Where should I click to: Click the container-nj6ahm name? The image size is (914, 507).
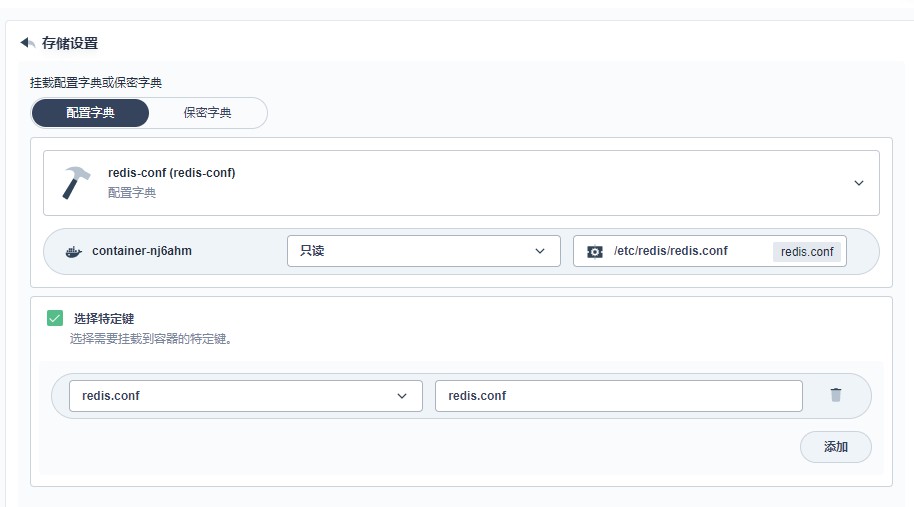point(142,251)
